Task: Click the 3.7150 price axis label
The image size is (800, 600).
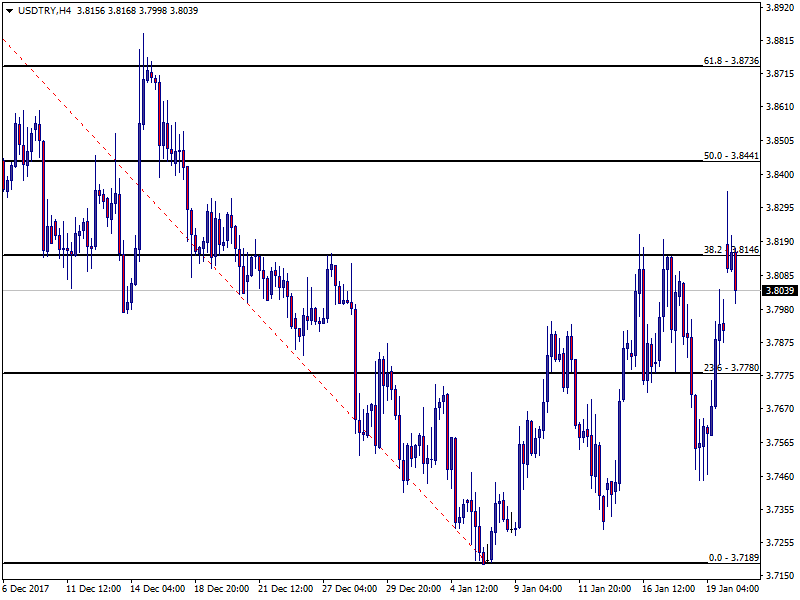Action: [x=779, y=577]
